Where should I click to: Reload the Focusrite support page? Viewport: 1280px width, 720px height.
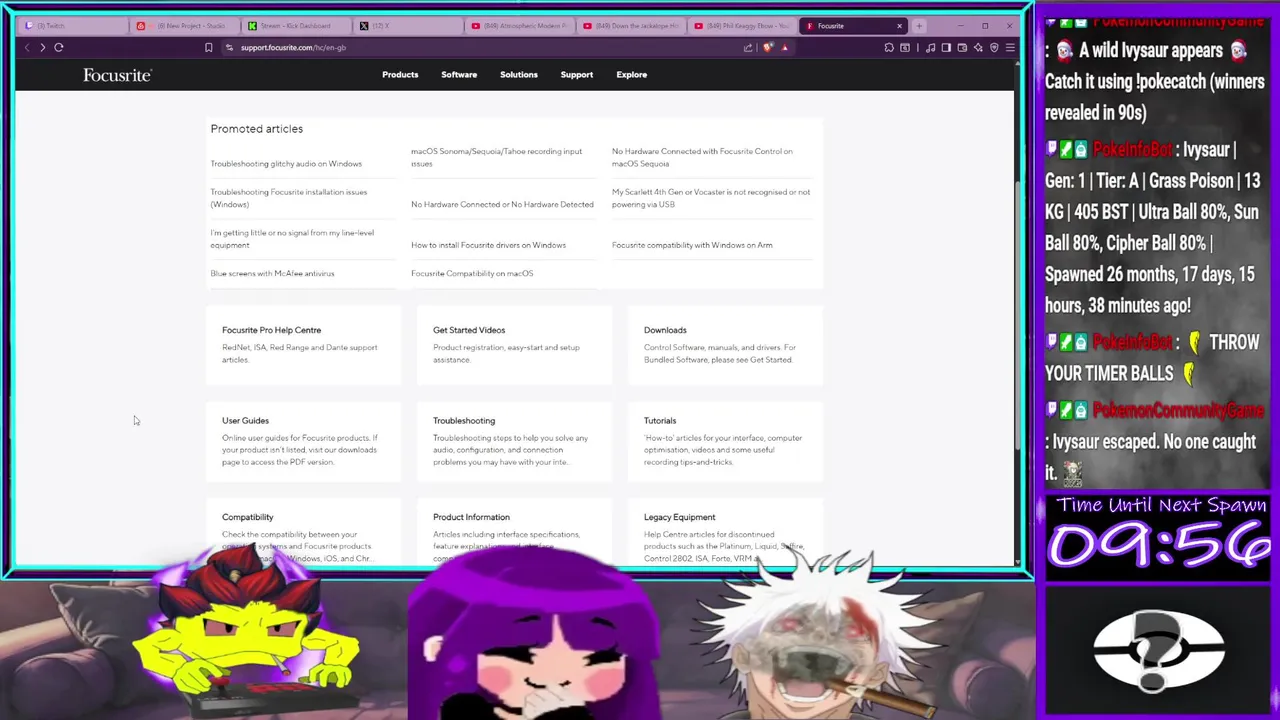tap(59, 47)
